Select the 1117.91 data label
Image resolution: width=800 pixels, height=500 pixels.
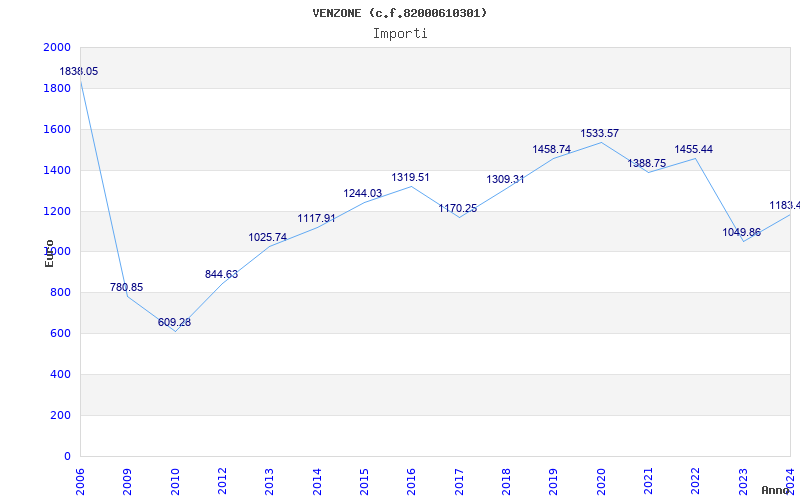(x=317, y=218)
